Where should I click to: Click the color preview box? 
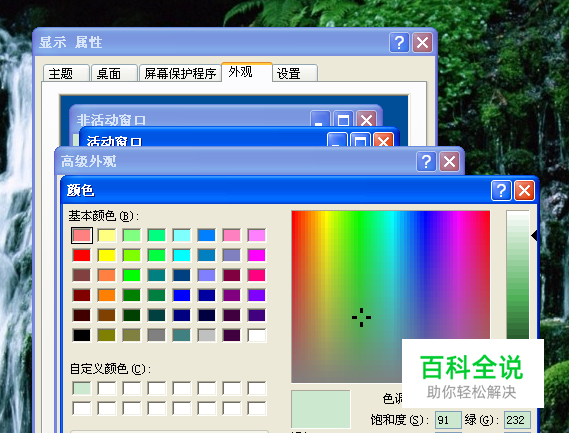(321, 409)
